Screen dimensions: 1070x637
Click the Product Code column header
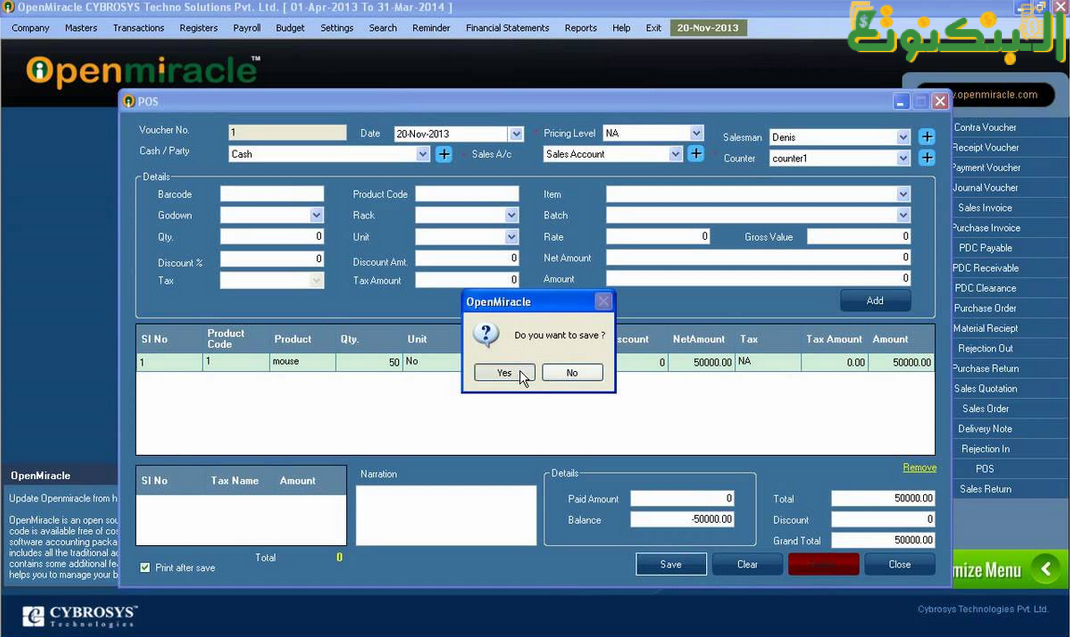(x=226, y=339)
